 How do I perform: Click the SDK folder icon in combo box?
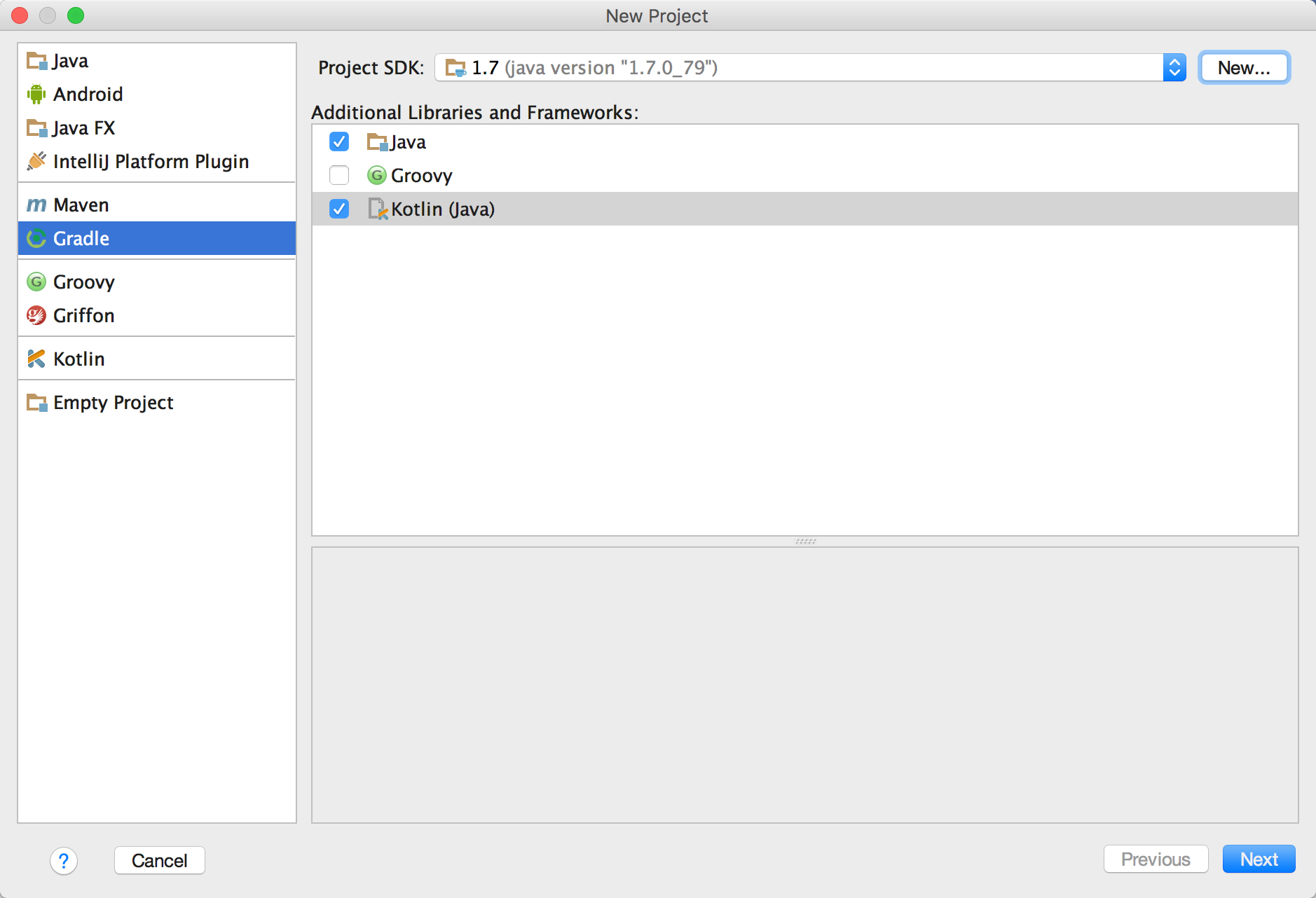click(455, 68)
